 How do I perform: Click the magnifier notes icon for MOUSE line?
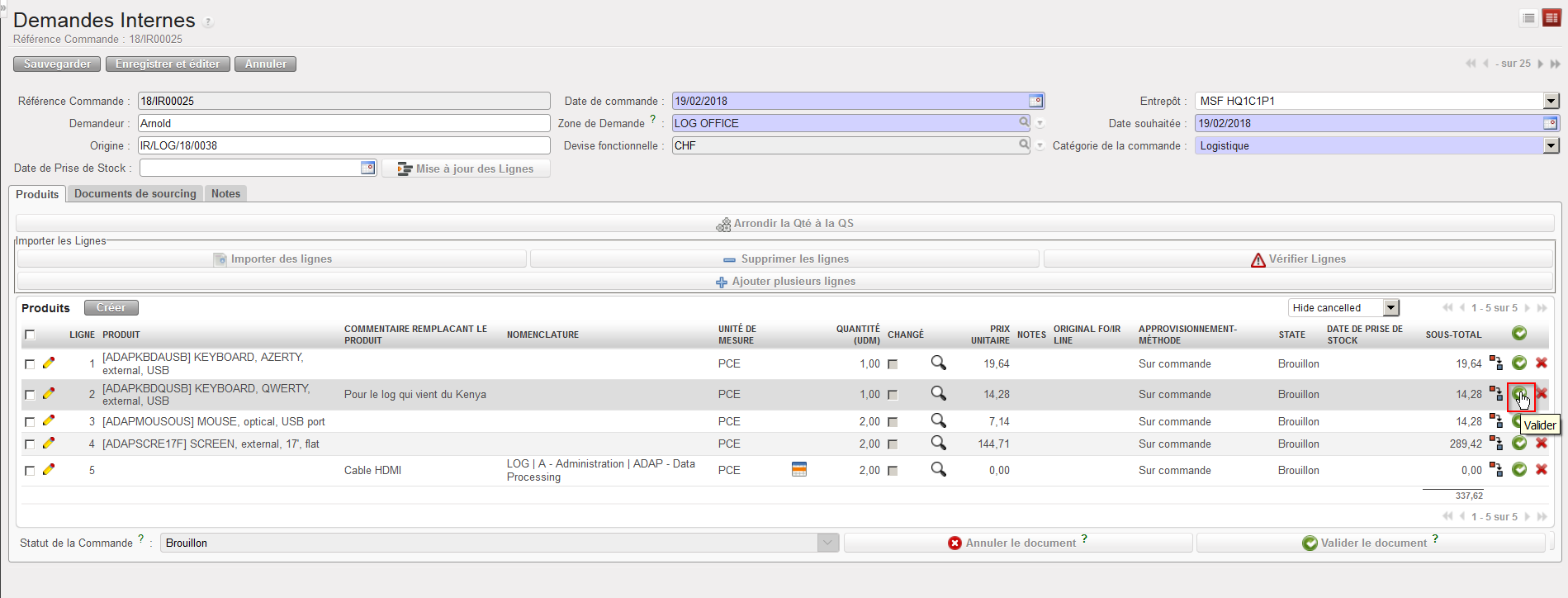938,420
